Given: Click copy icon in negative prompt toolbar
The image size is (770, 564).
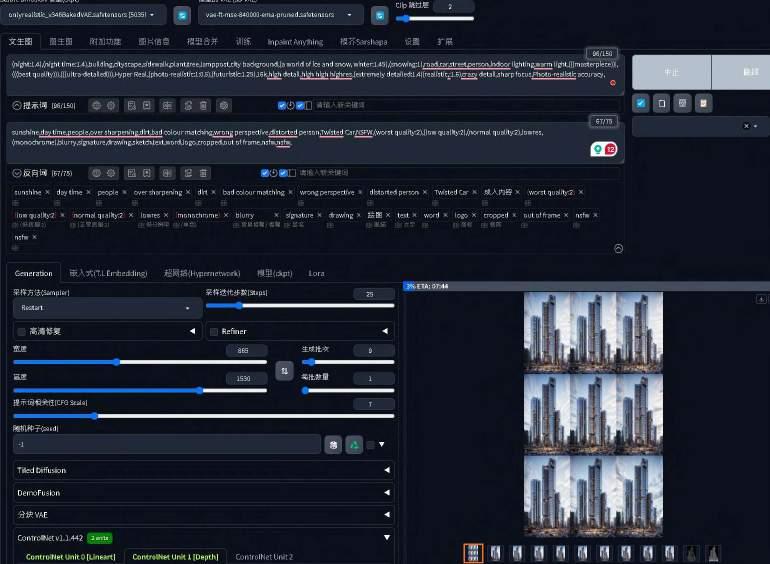Looking at the screenshot, I should pyautogui.click(x=188, y=173).
